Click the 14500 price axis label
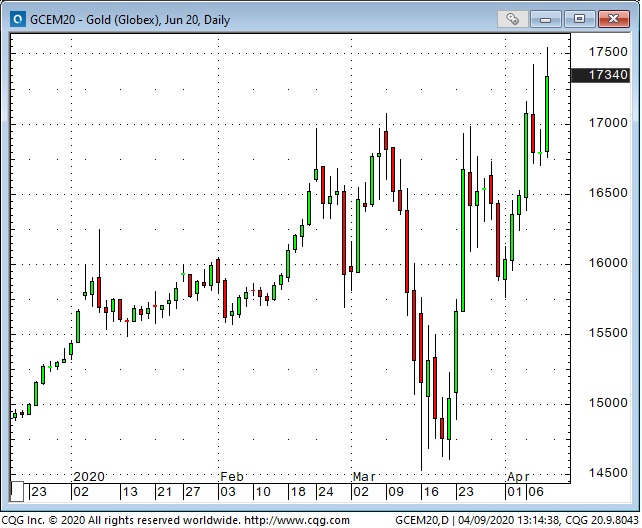The image size is (642, 528). click(x=608, y=473)
